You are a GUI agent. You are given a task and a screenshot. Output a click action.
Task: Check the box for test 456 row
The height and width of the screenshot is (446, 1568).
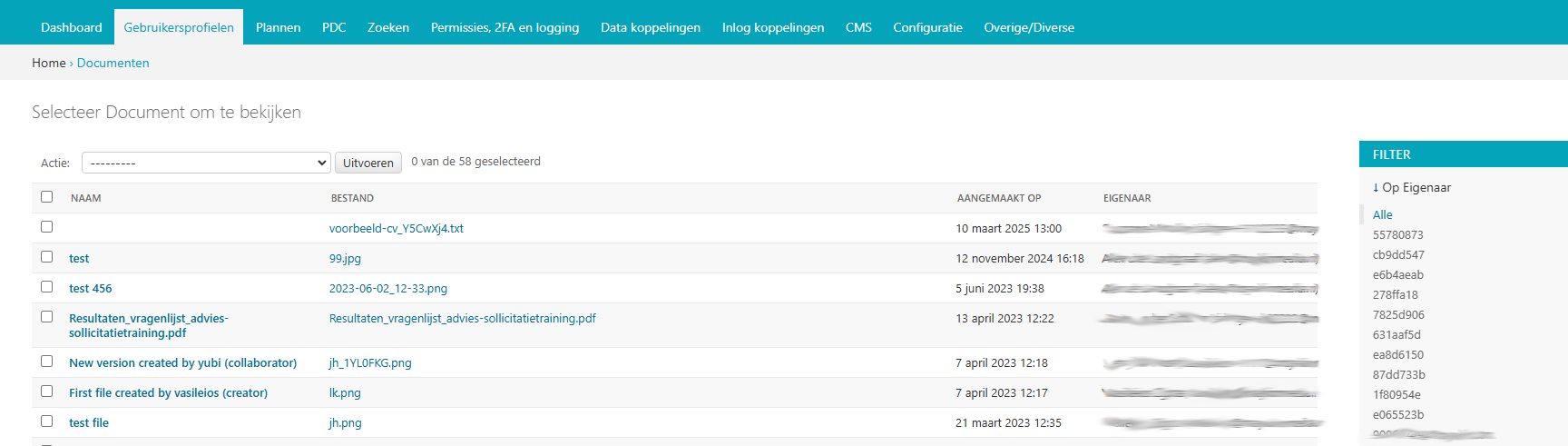[47, 287]
